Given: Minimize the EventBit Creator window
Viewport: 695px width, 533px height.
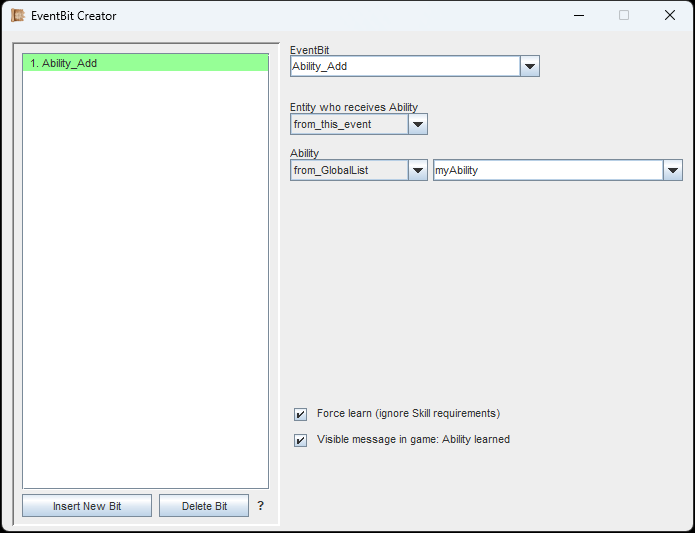Looking at the screenshot, I should [x=578, y=16].
